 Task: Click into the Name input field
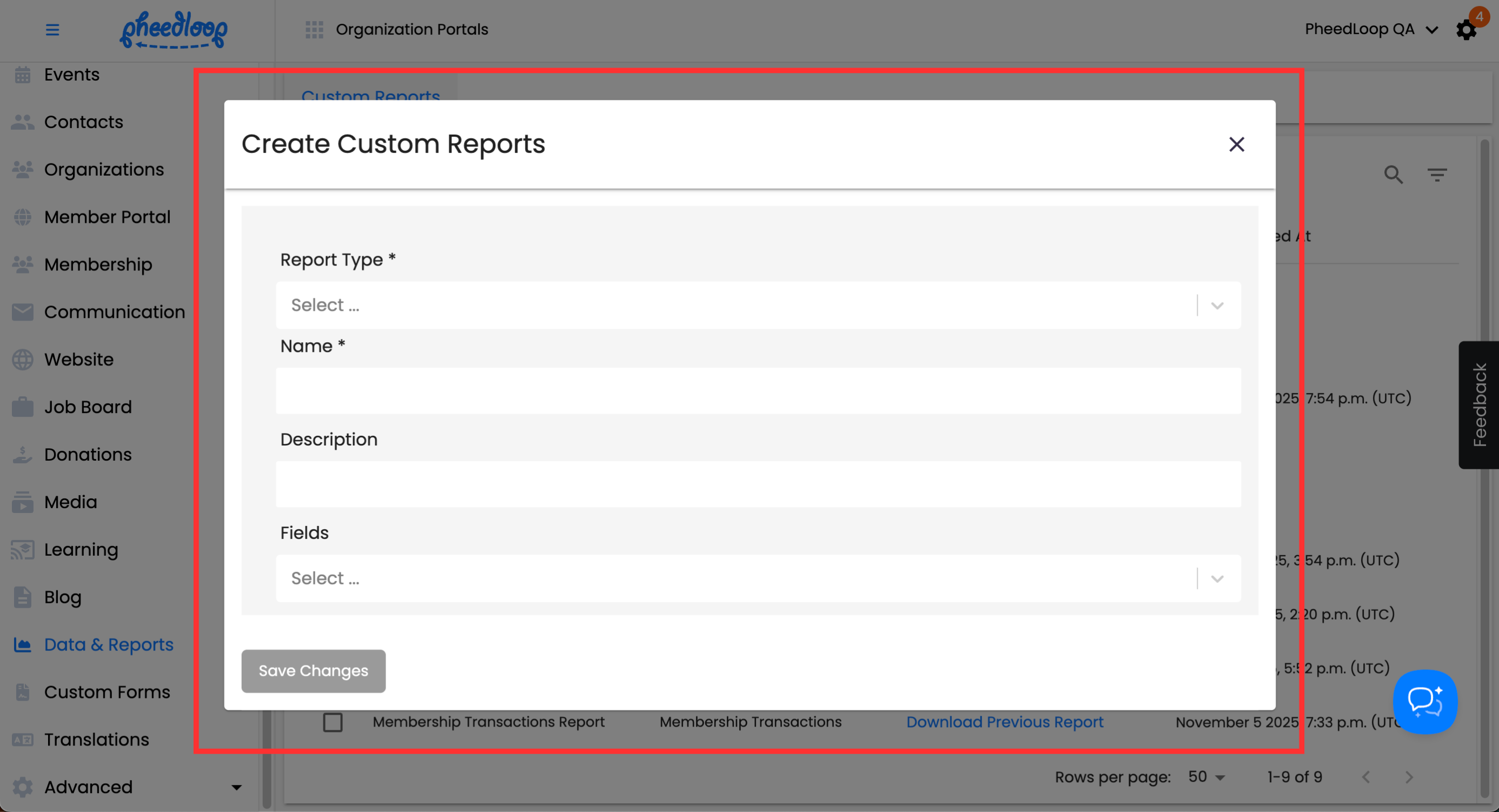pos(758,391)
